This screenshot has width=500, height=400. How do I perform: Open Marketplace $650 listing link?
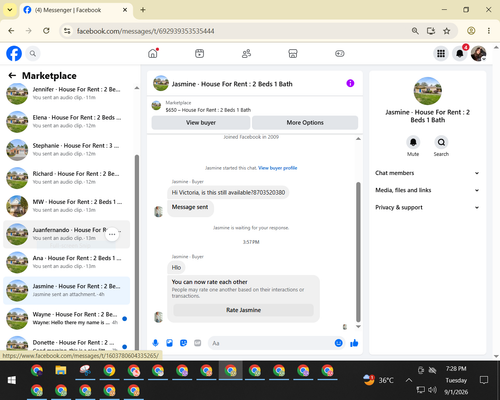pyautogui.click(x=208, y=110)
